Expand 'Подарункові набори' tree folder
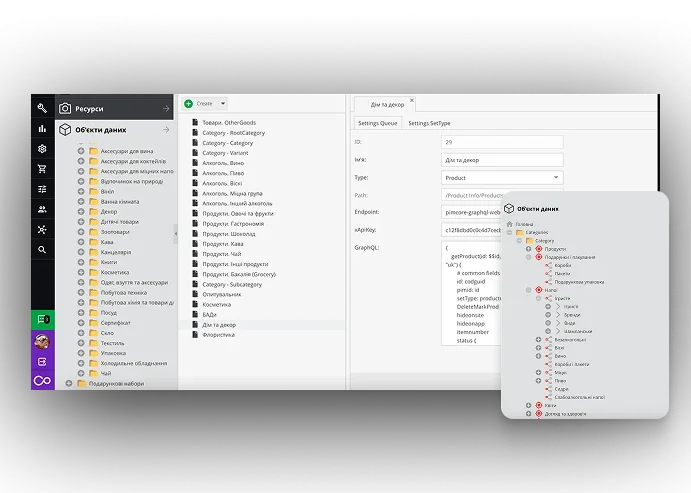691x493 pixels. [x=69, y=383]
